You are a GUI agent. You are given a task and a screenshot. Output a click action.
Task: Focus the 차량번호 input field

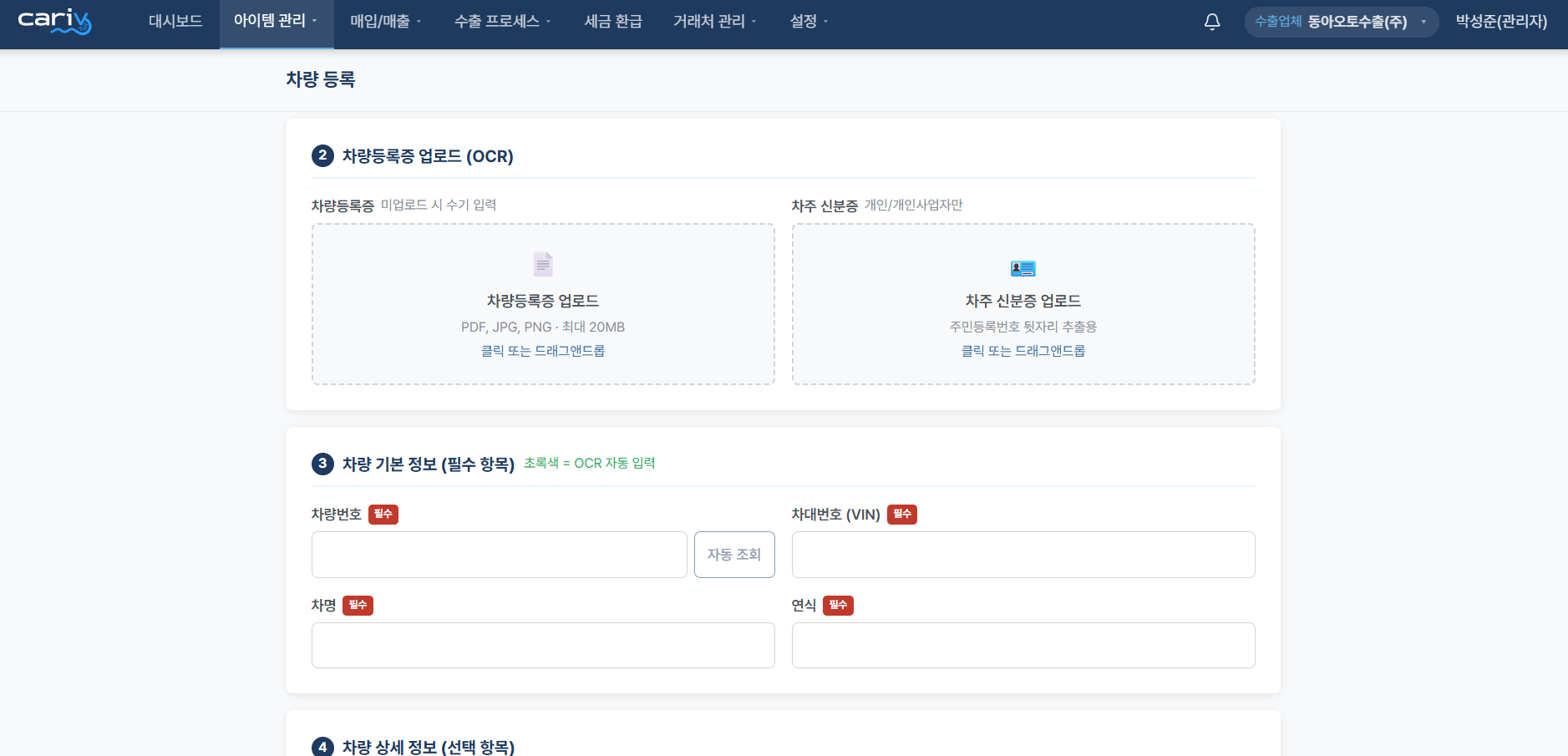coord(500,555)
